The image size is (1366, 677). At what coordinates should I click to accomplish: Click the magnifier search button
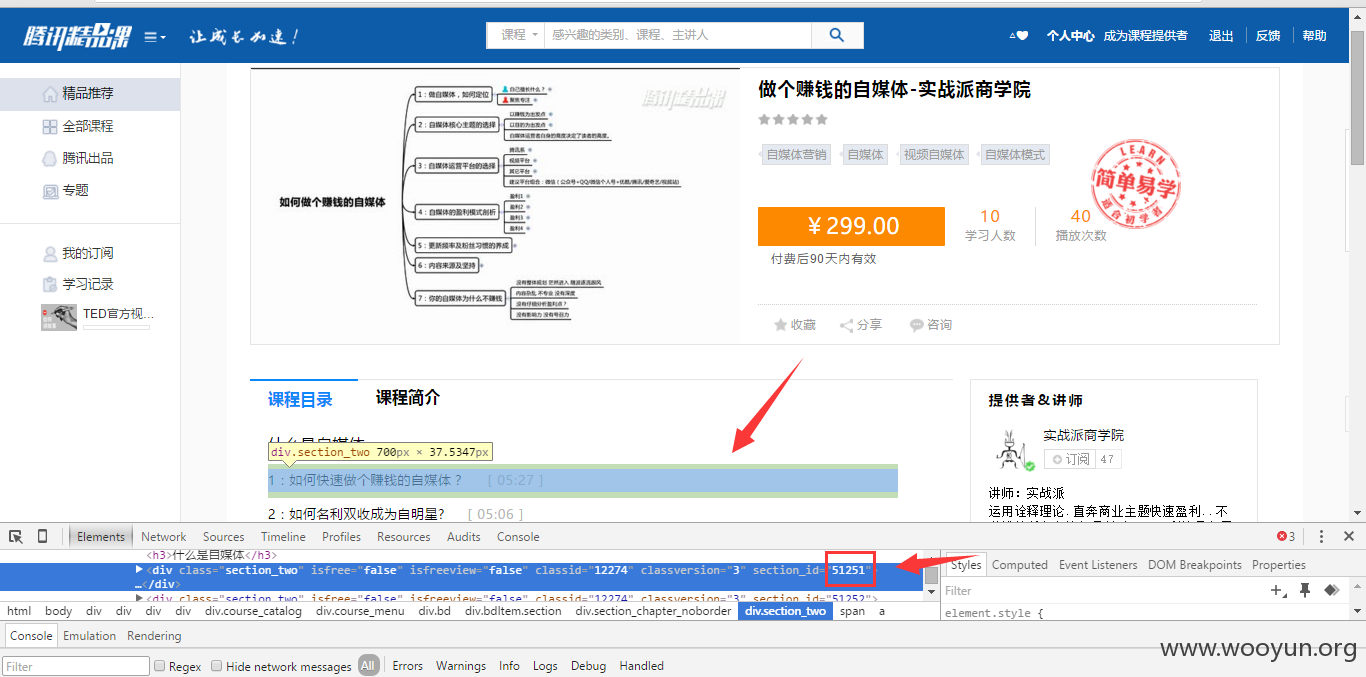coord(837,35)
